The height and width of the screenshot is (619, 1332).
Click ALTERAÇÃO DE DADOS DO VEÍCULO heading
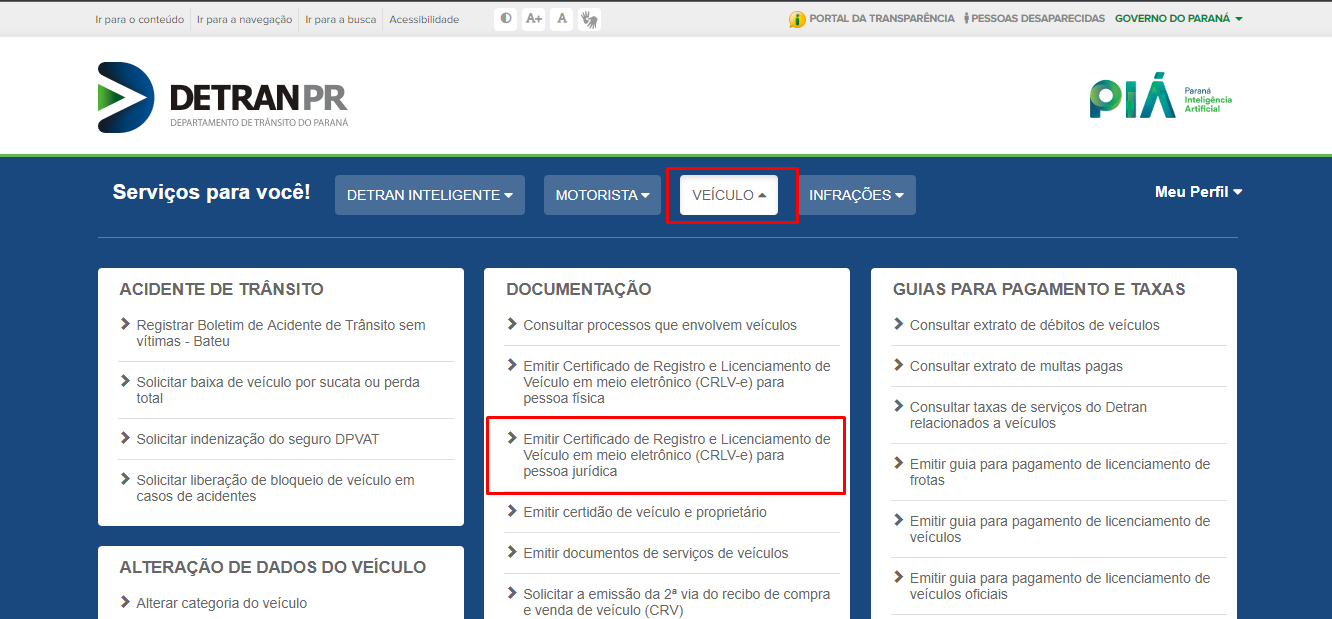pyautogui.click(x=273, y=567)
